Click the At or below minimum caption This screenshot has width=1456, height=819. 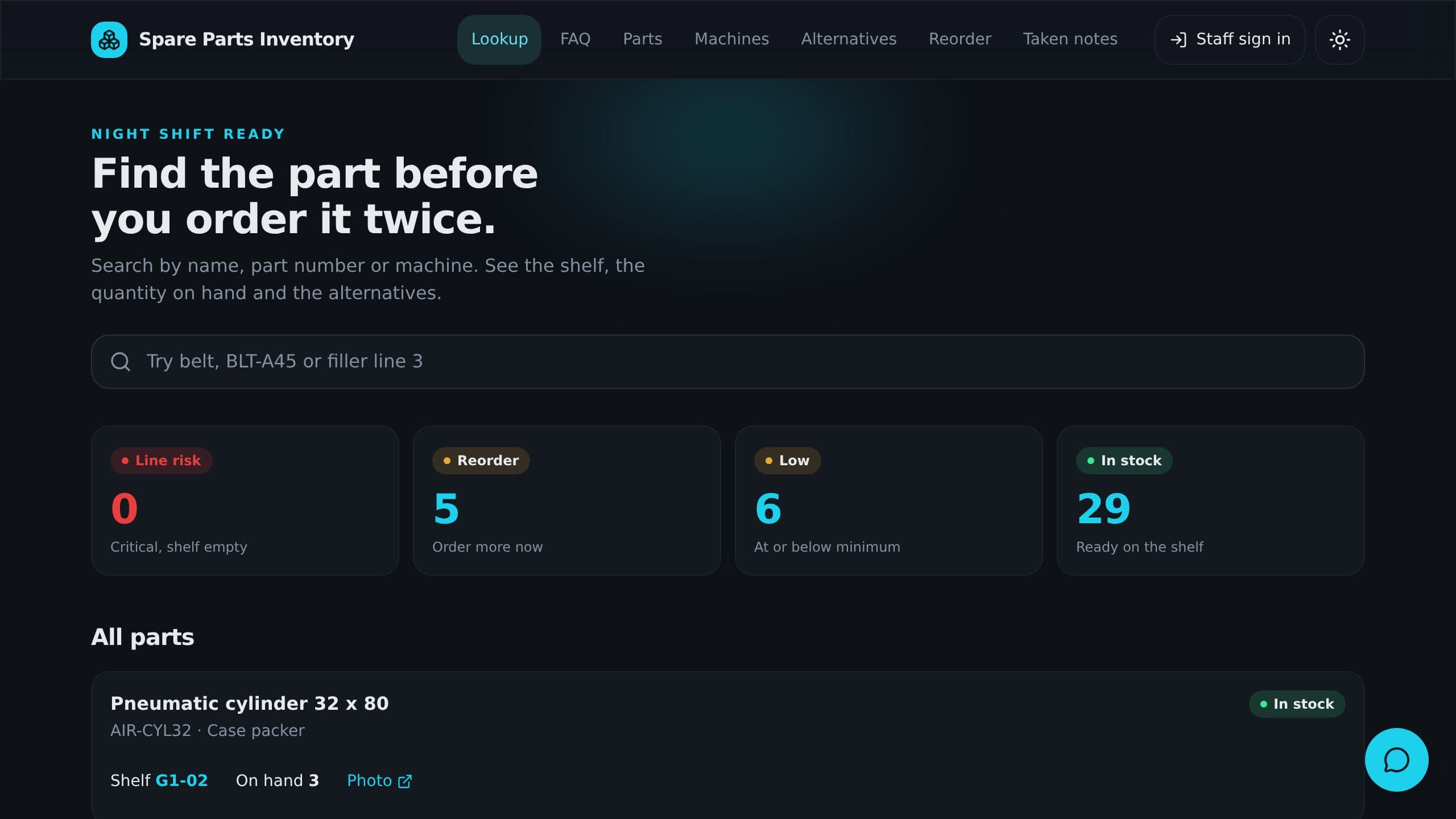tap(827, 547)
